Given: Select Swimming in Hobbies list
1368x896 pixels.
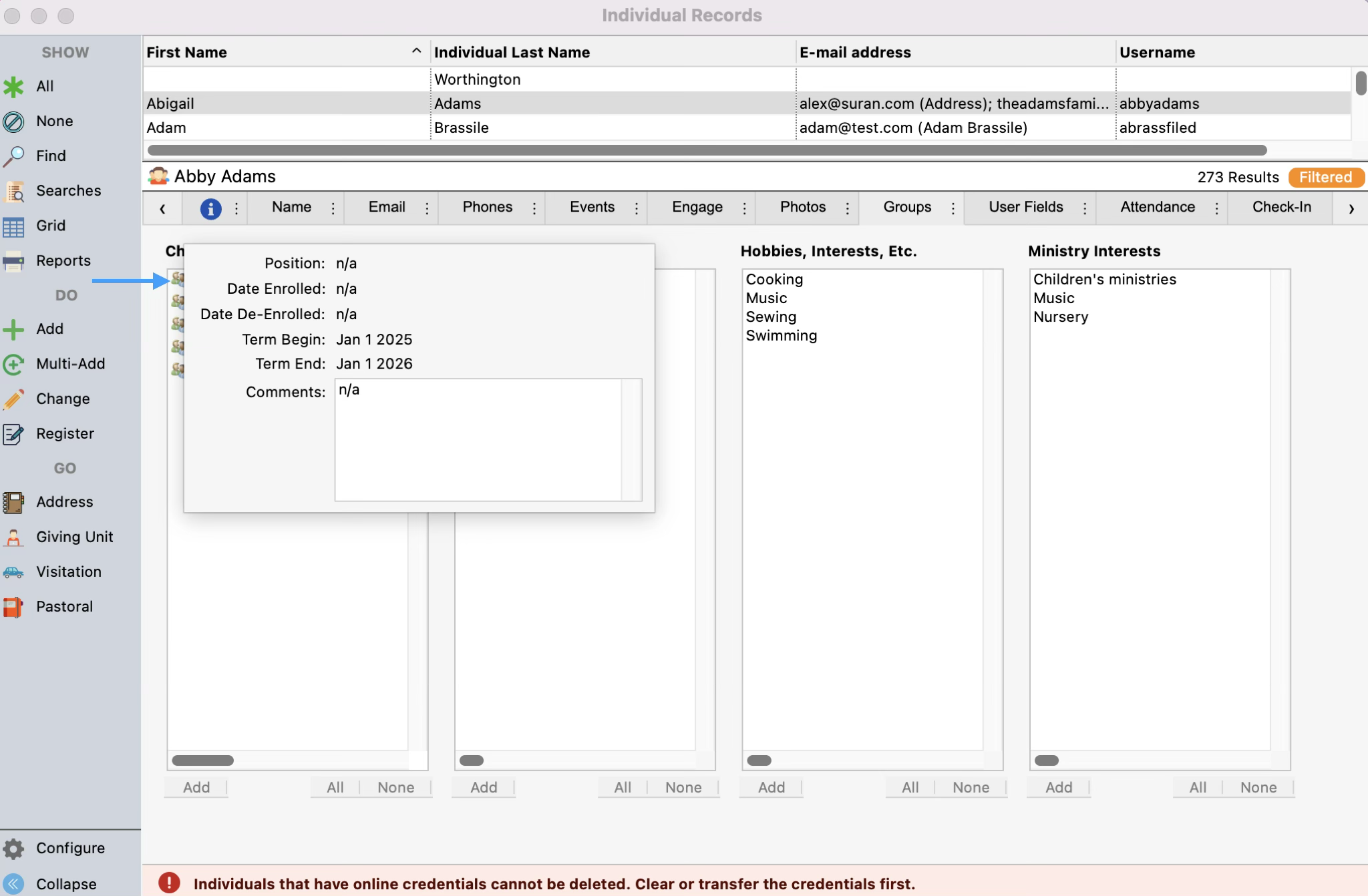Looking at the screenshot, I should click(781, 335).
